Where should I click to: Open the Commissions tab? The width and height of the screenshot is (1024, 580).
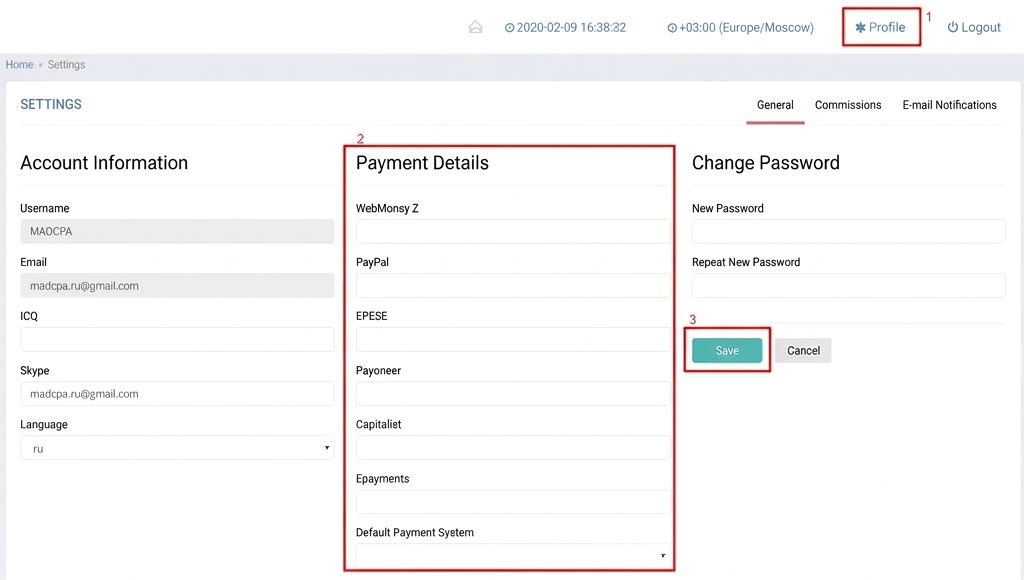tap(848, 105)
